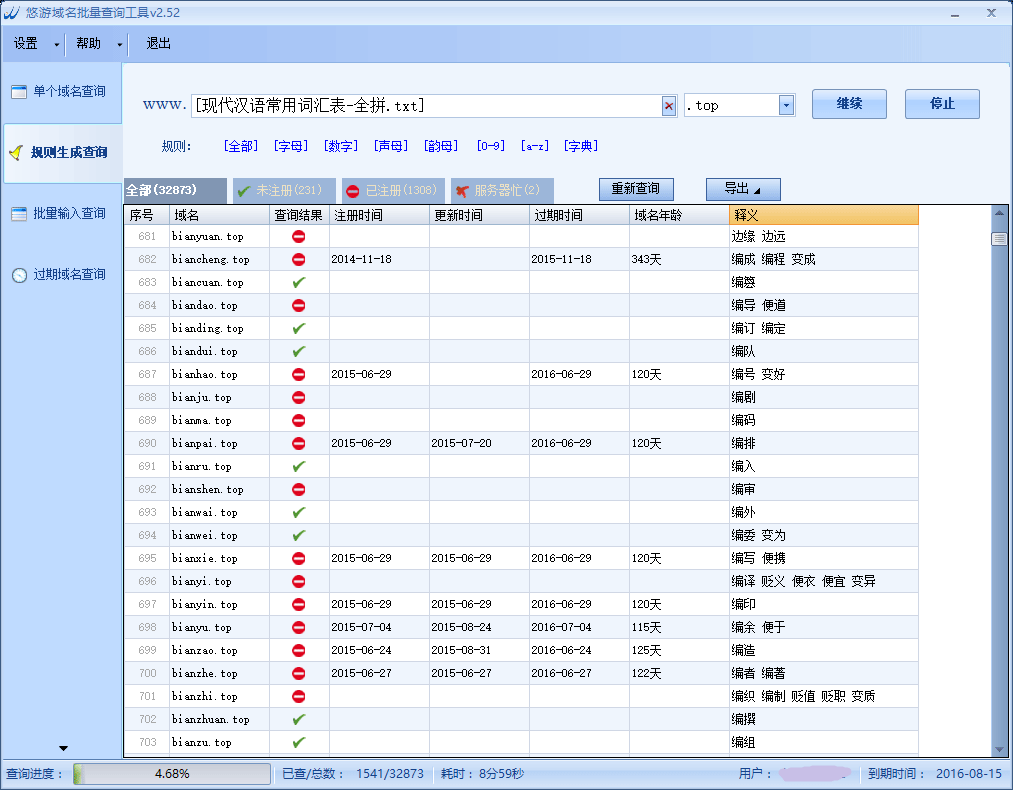The height and width of the screenshot is (790, 1013).
Task: Open the 帮助 menu
Action: 89,44
